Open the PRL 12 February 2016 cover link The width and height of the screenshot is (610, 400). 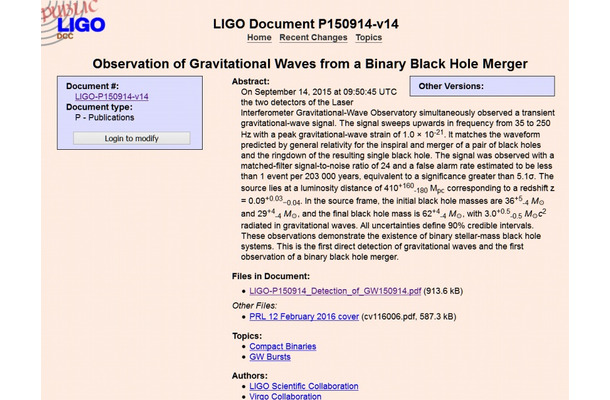pos(304,316)
